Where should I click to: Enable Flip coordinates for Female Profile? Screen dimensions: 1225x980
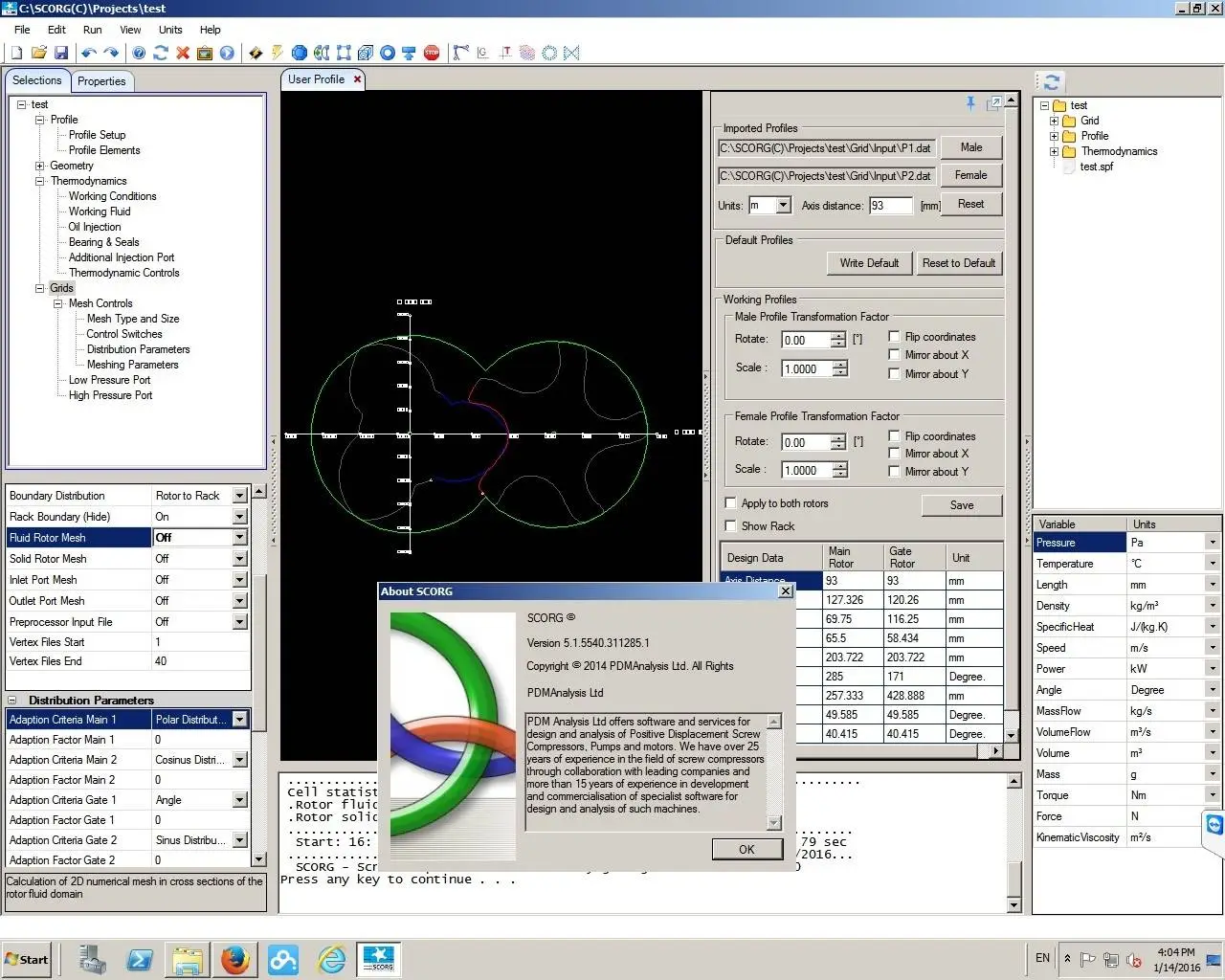pyautogui.click(x=894, y=436)
